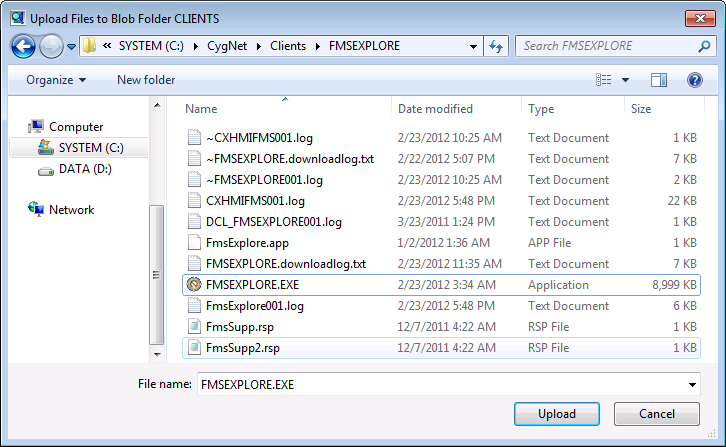This screenshot has width=726, height=447.
Task: Click the ~CXHMIFMS001.log document icon
Action: 194,138
